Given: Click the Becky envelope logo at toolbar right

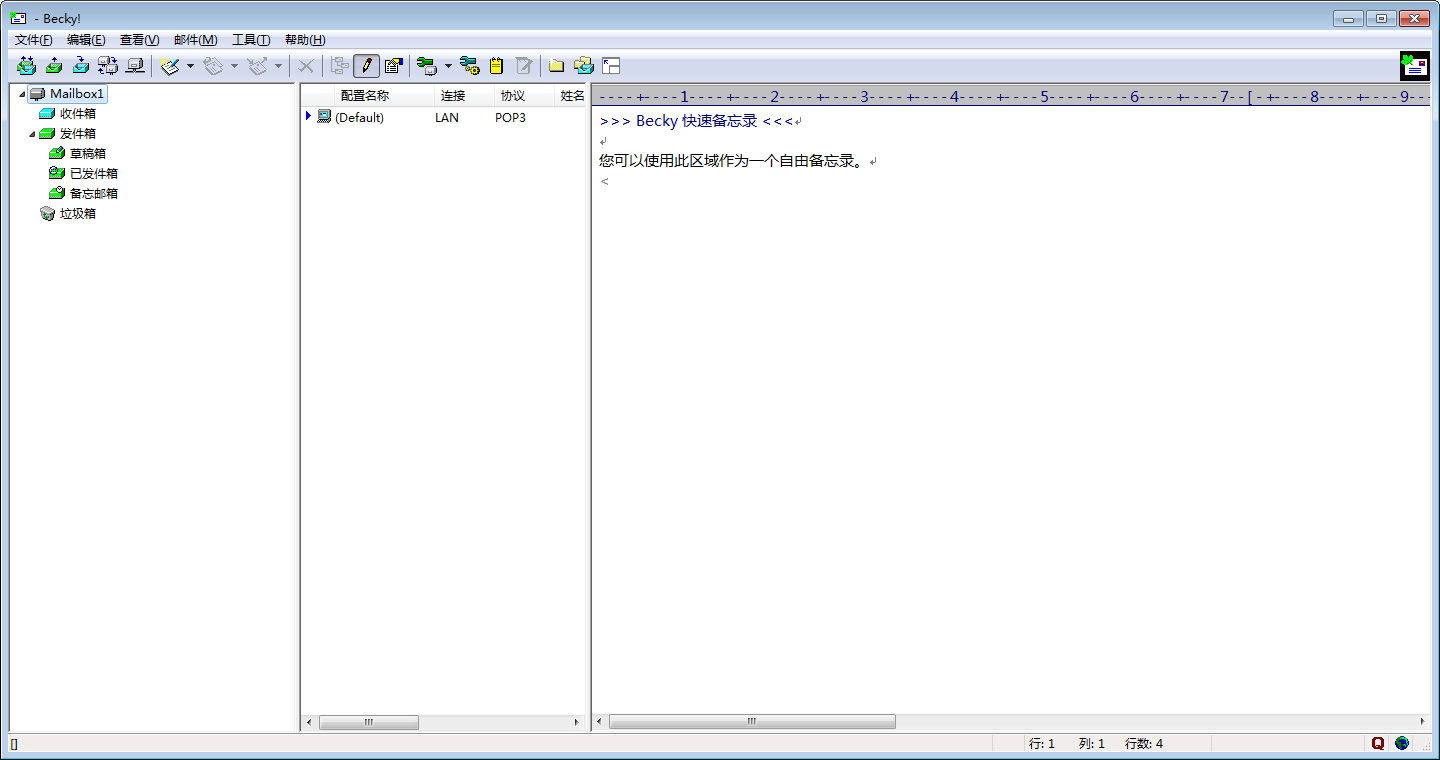Looking at the screenshot, I should click(1414, 66).
